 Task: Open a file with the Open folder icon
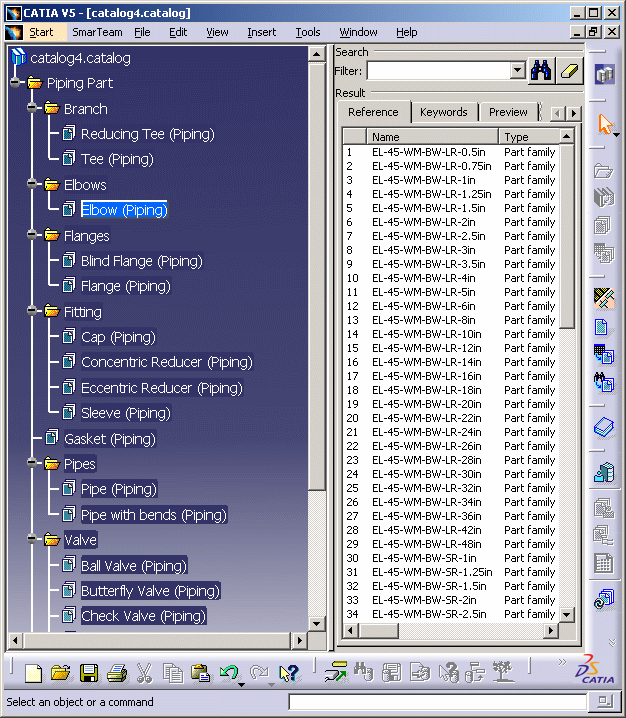click(60, 673)
